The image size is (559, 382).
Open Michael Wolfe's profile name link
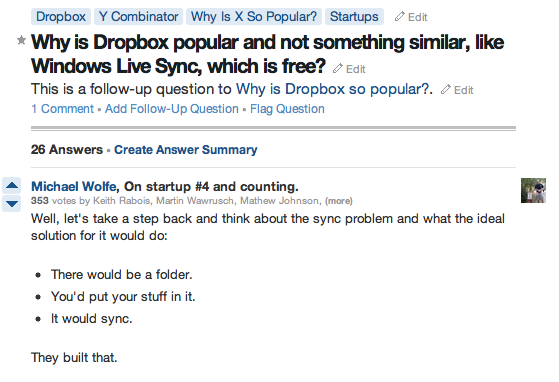coord(74,186)
